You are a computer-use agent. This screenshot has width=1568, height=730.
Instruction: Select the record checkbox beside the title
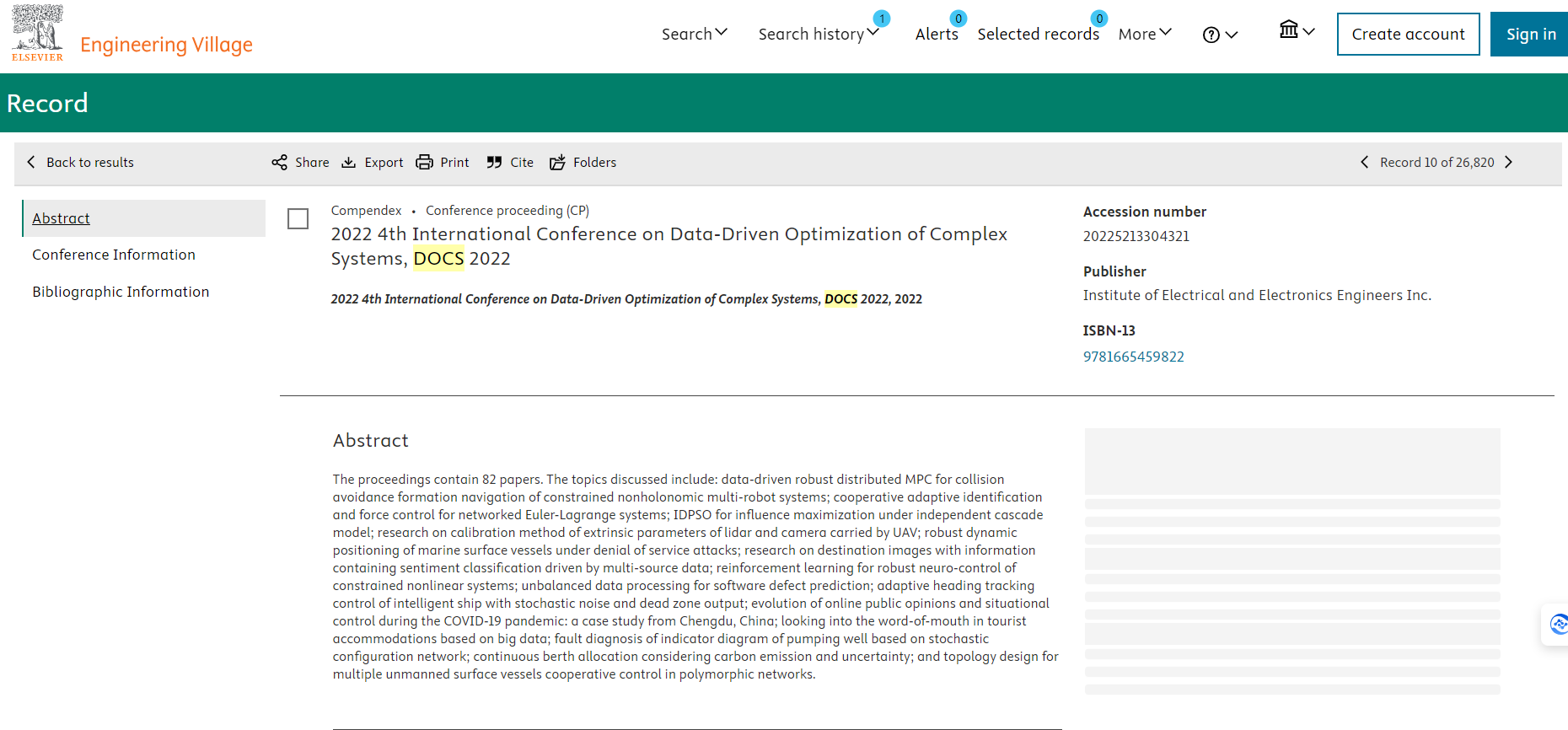298,219
